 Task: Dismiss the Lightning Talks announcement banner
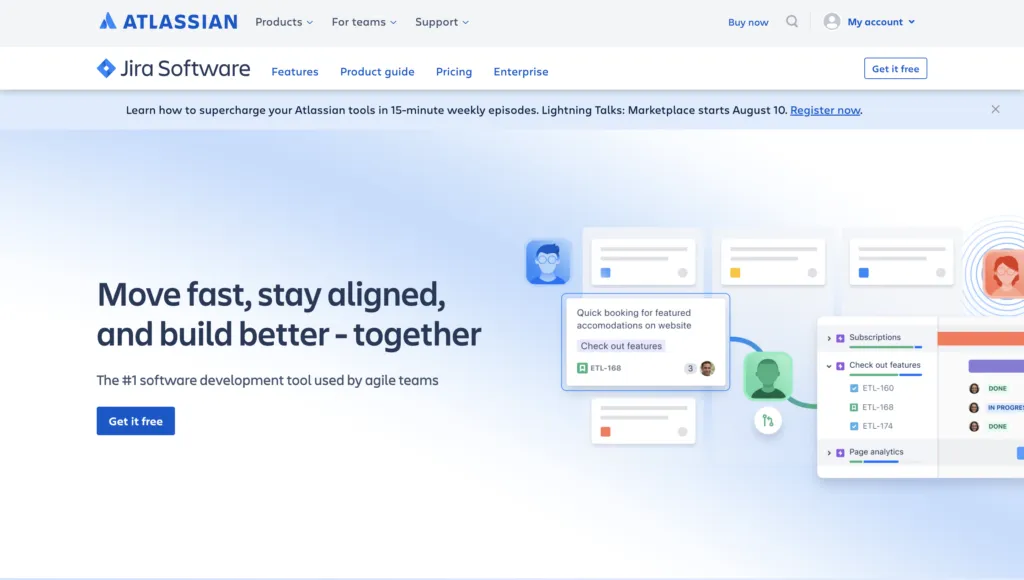pos(995,109)
